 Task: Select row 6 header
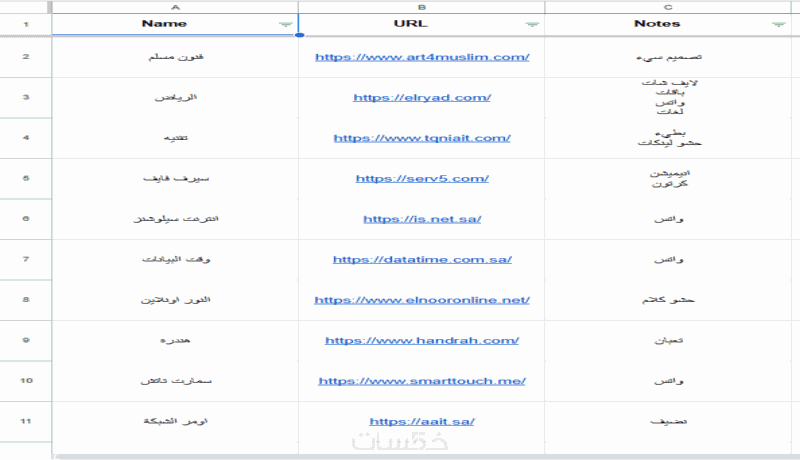[x=26, y=218]
